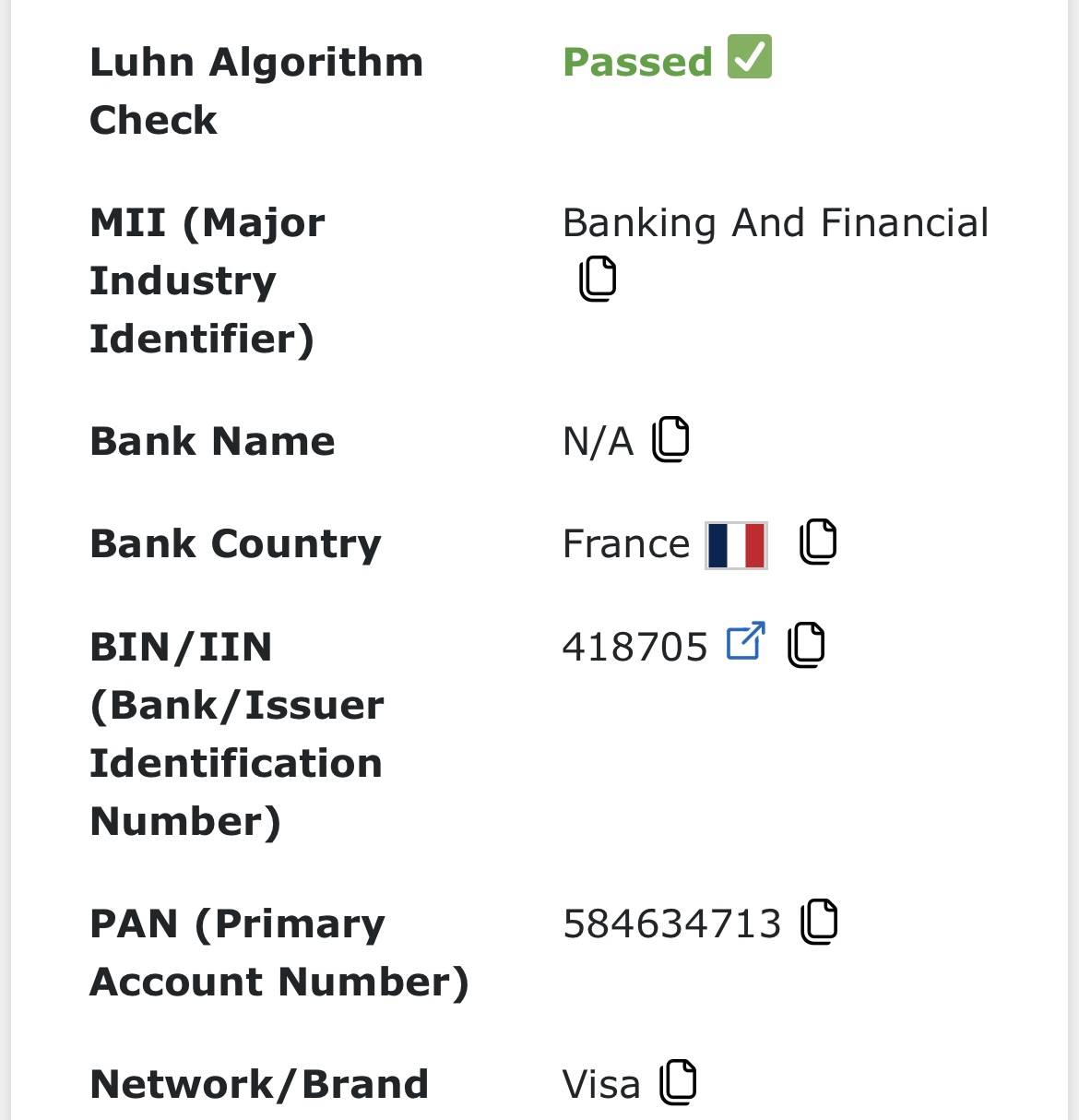Open BIN 418705 external link icon
Viewport: 1079px width, 1120px height.
pyautogui.click(x=746, y=641)
